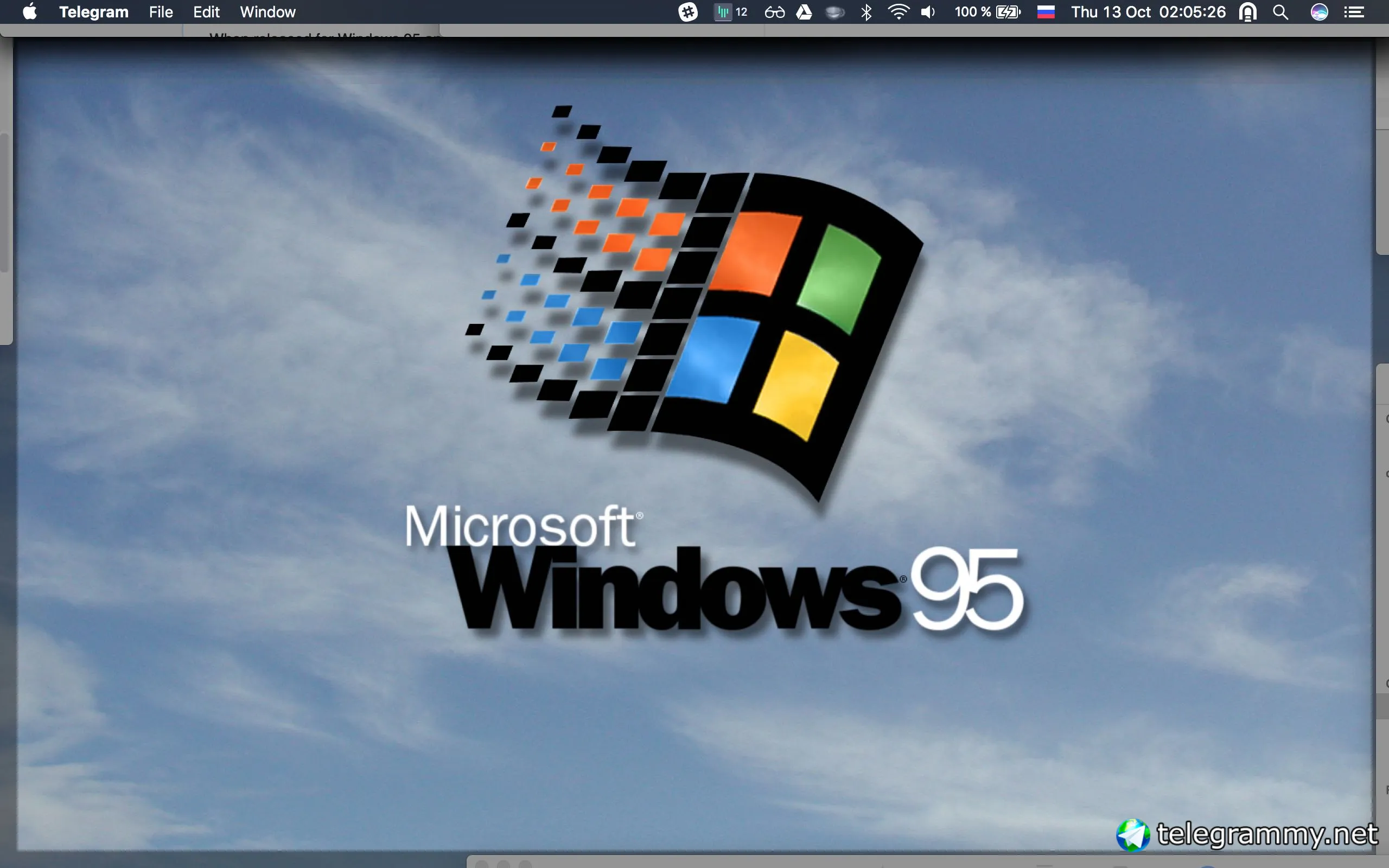Open the Window menu
The height and width of the screenshot is (868, 1389).
click(267, 12)
